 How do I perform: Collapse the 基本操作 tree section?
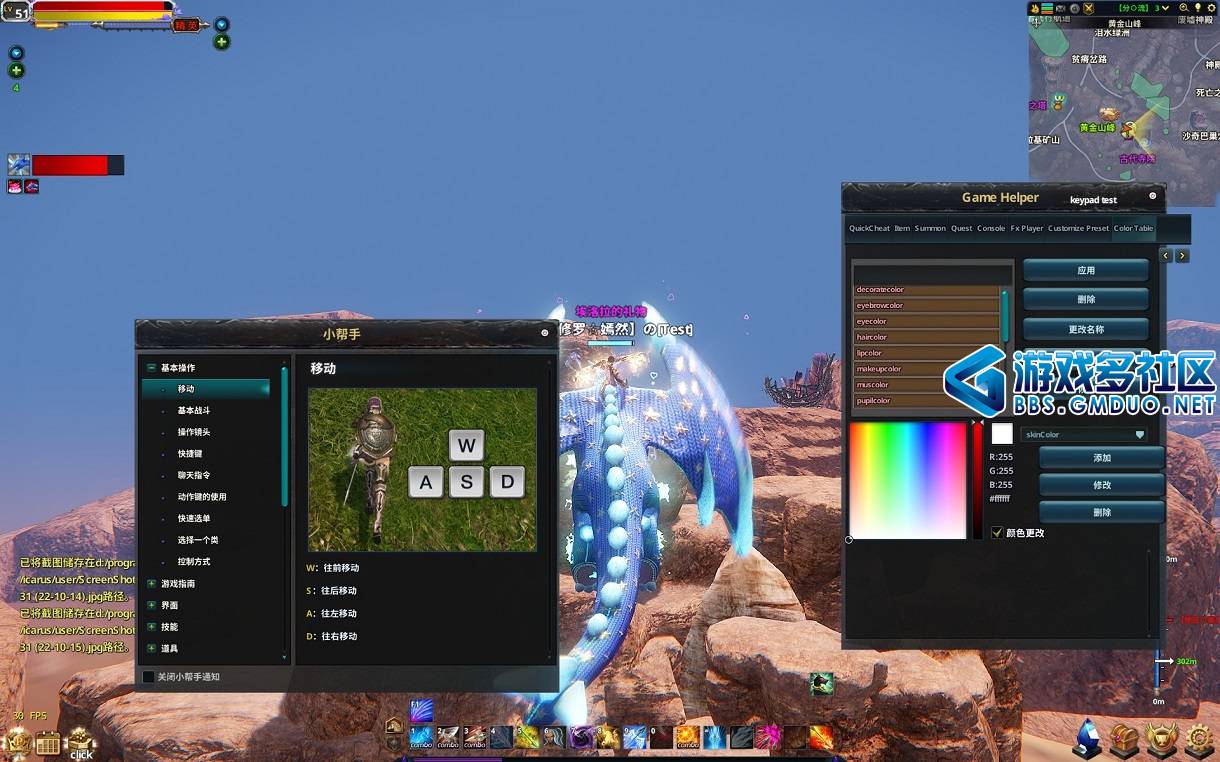(x=151, y=368)
